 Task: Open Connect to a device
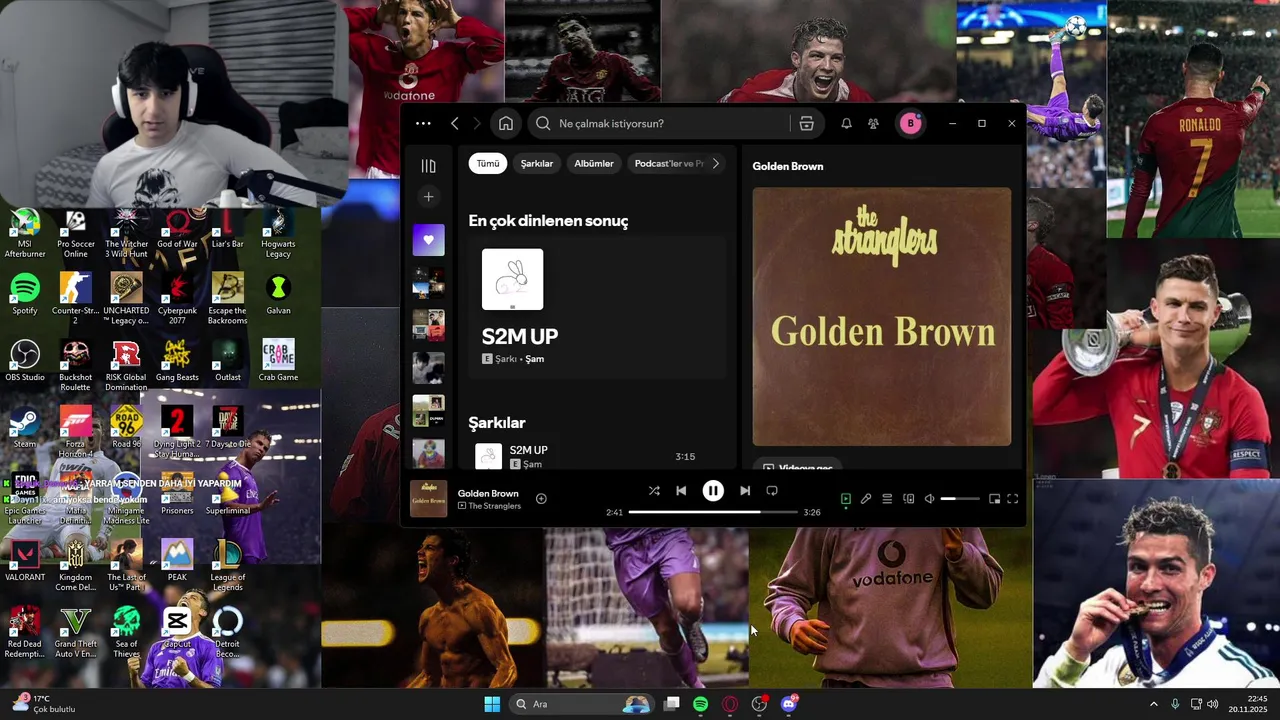[x=908, y=498]
